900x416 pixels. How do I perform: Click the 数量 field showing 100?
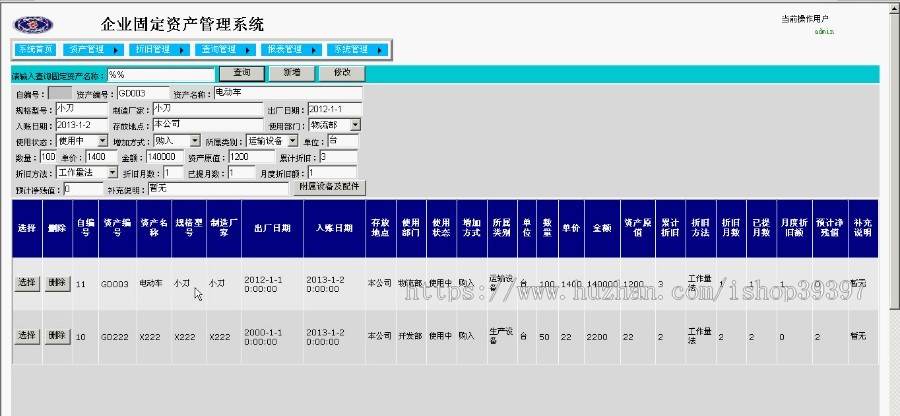[48, 156]
